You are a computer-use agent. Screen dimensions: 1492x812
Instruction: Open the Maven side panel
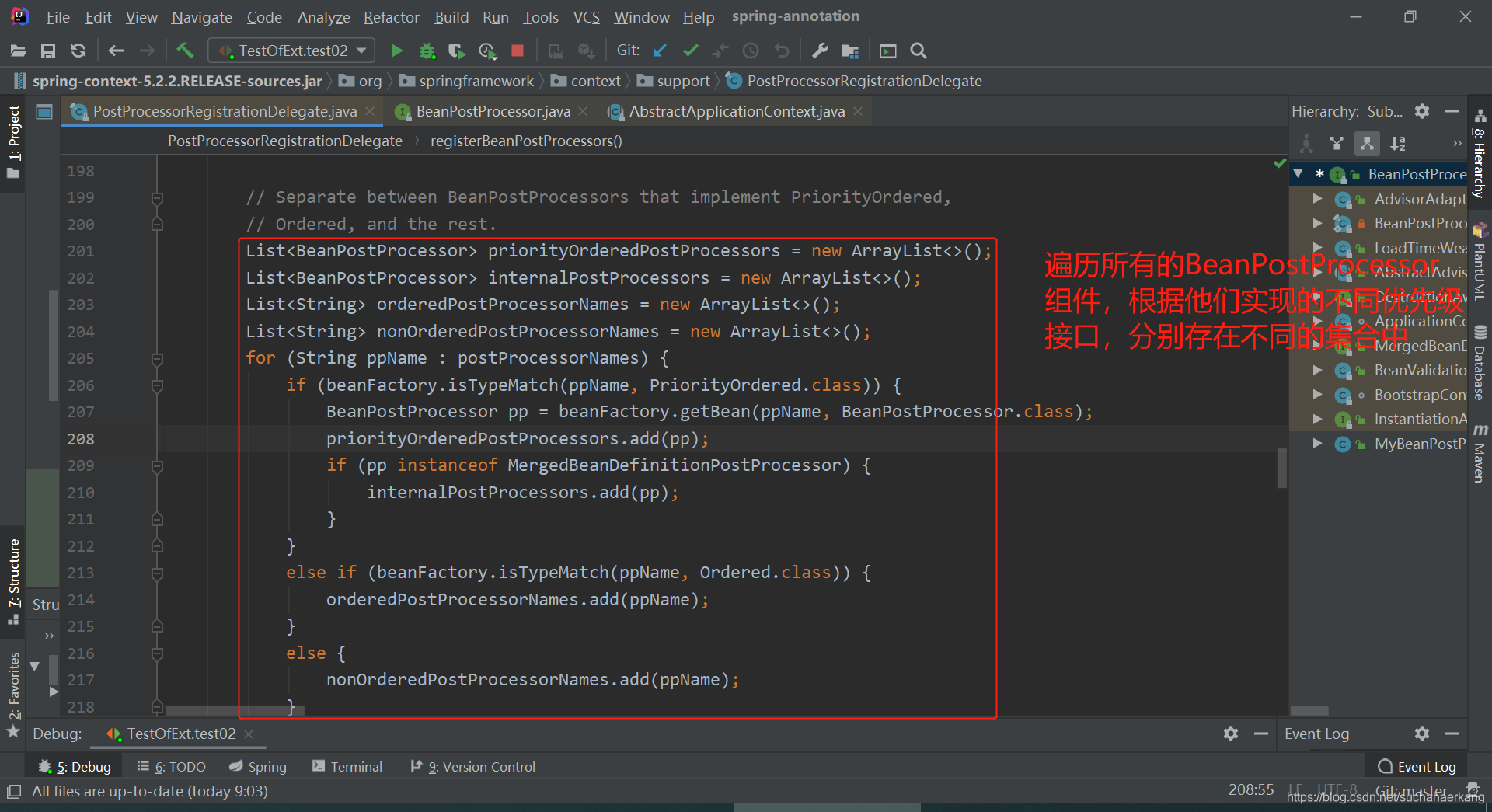point(1480,454)
